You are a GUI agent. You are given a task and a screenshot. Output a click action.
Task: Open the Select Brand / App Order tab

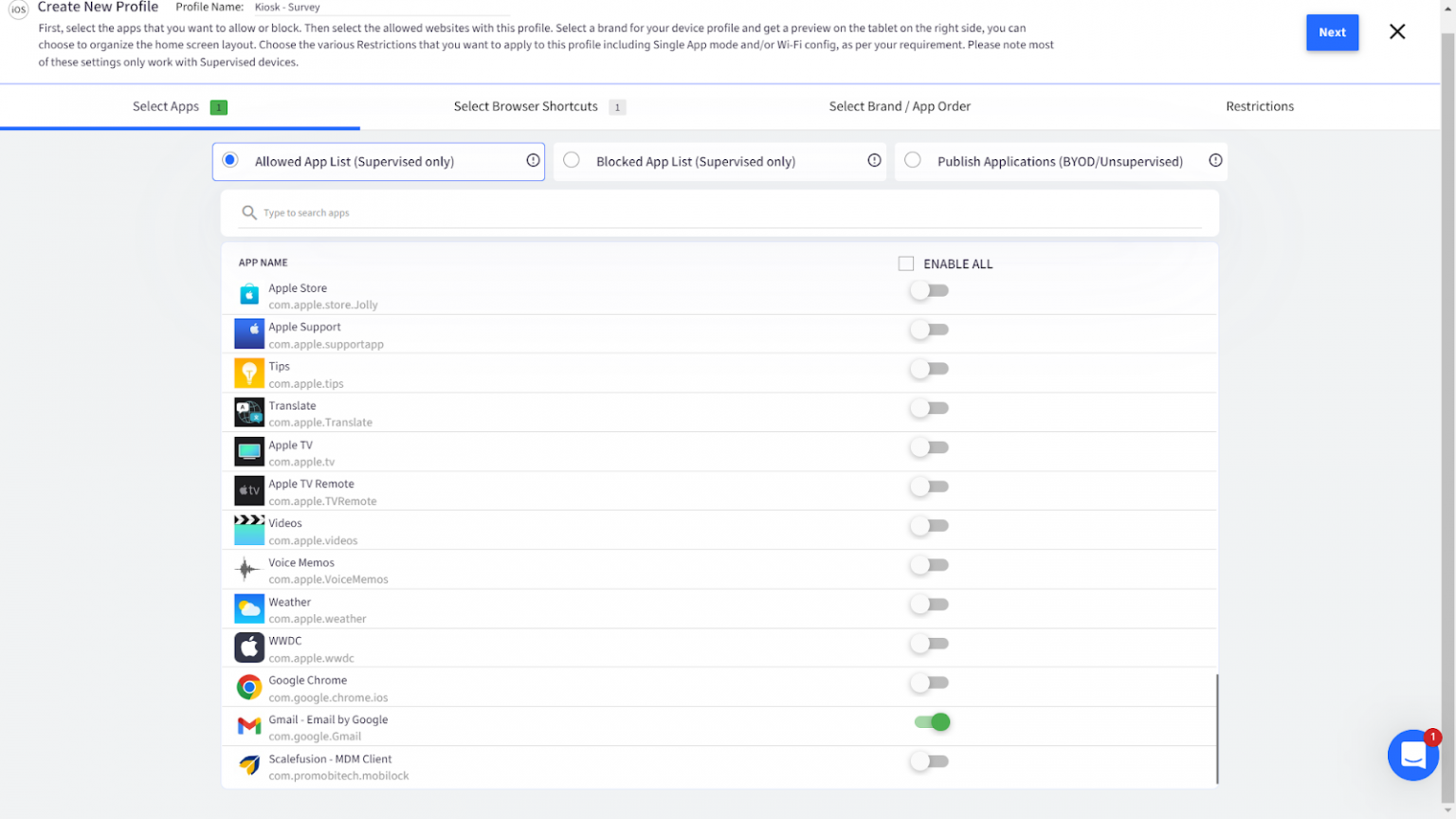[900, 106]
